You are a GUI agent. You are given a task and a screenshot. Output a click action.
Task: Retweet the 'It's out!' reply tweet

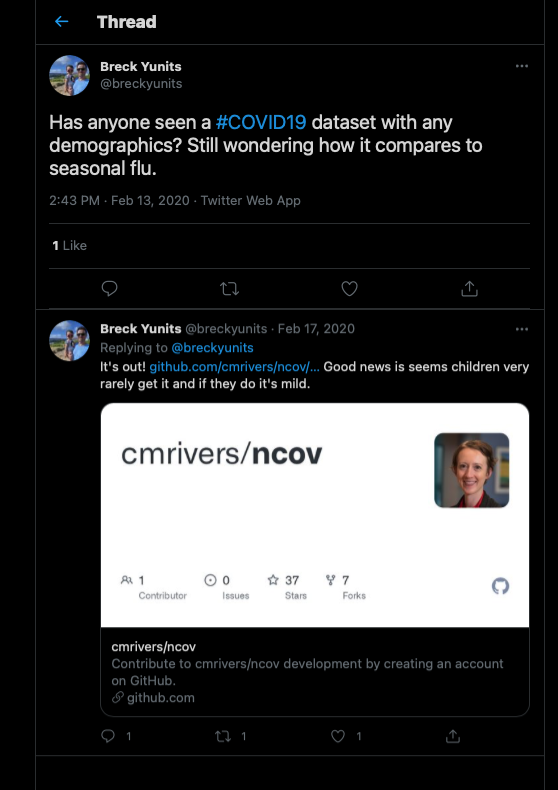(x=223, y=736)
